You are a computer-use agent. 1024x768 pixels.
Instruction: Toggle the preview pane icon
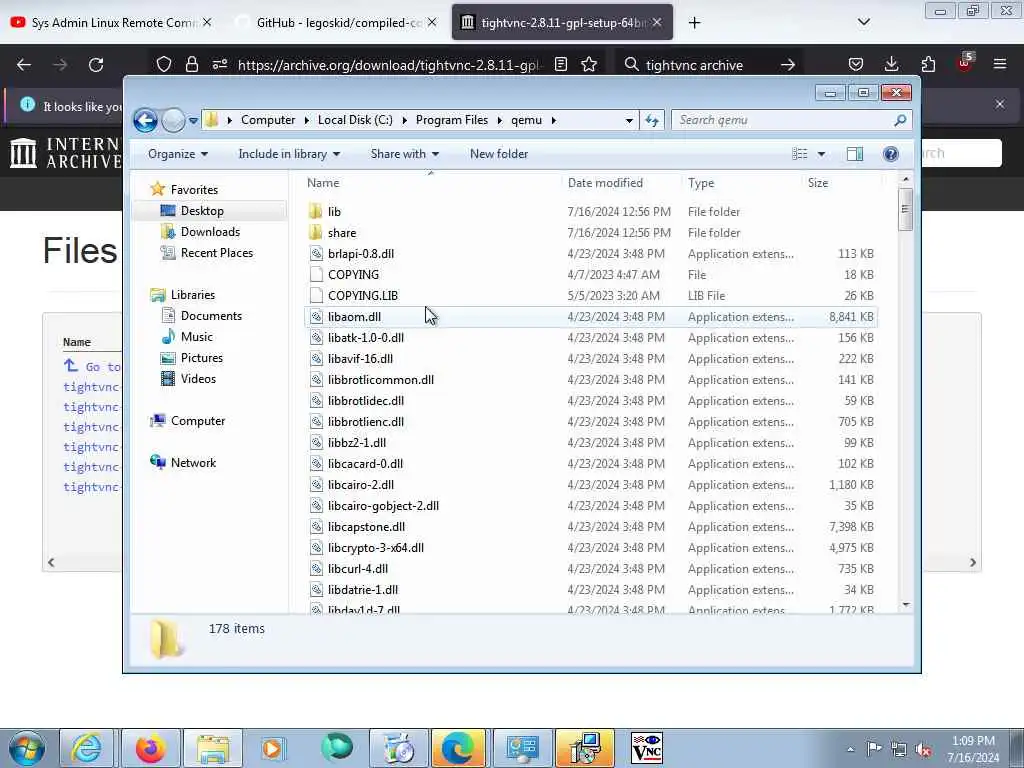pos(855,154)
